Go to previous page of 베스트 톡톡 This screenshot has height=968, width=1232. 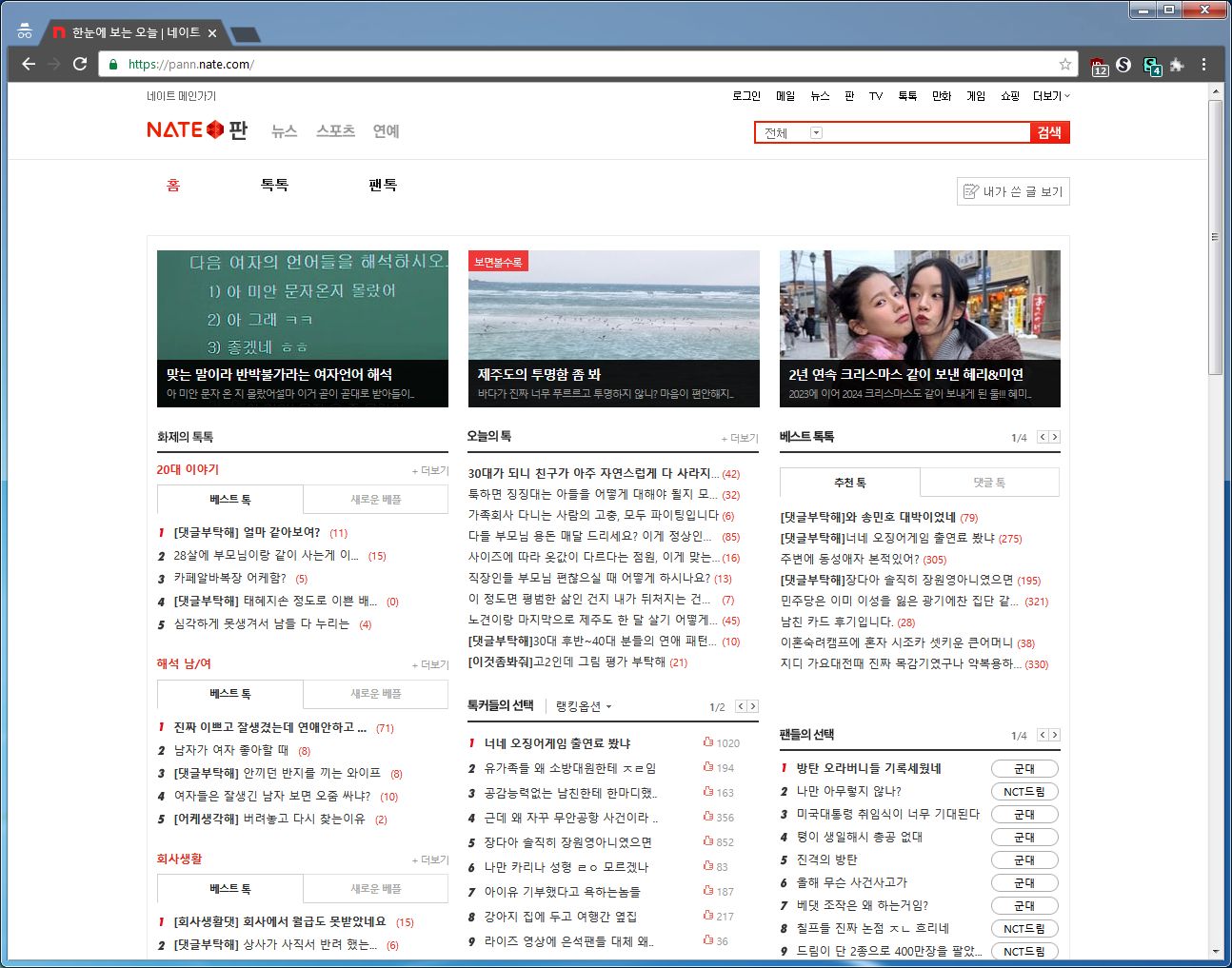[x=1043, y=437]
